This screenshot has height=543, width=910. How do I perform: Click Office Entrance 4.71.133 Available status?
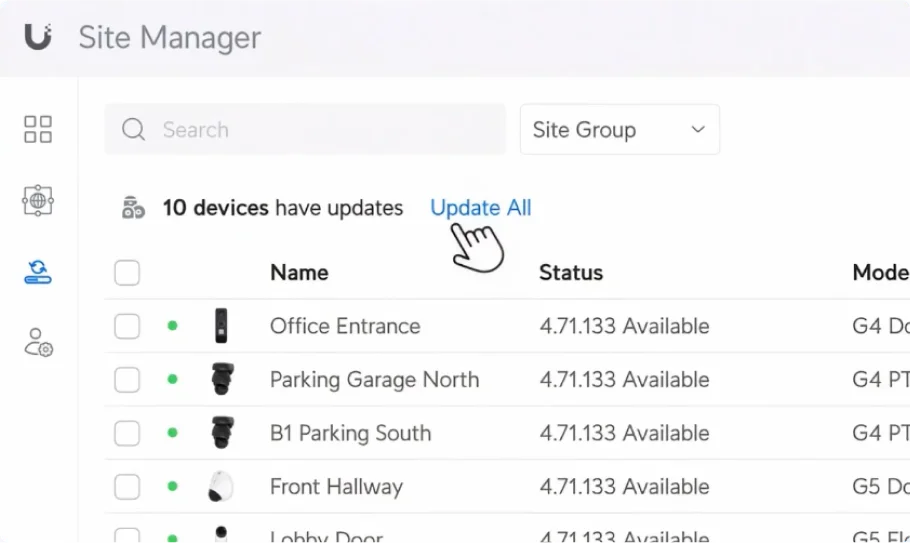coord(624,326)
